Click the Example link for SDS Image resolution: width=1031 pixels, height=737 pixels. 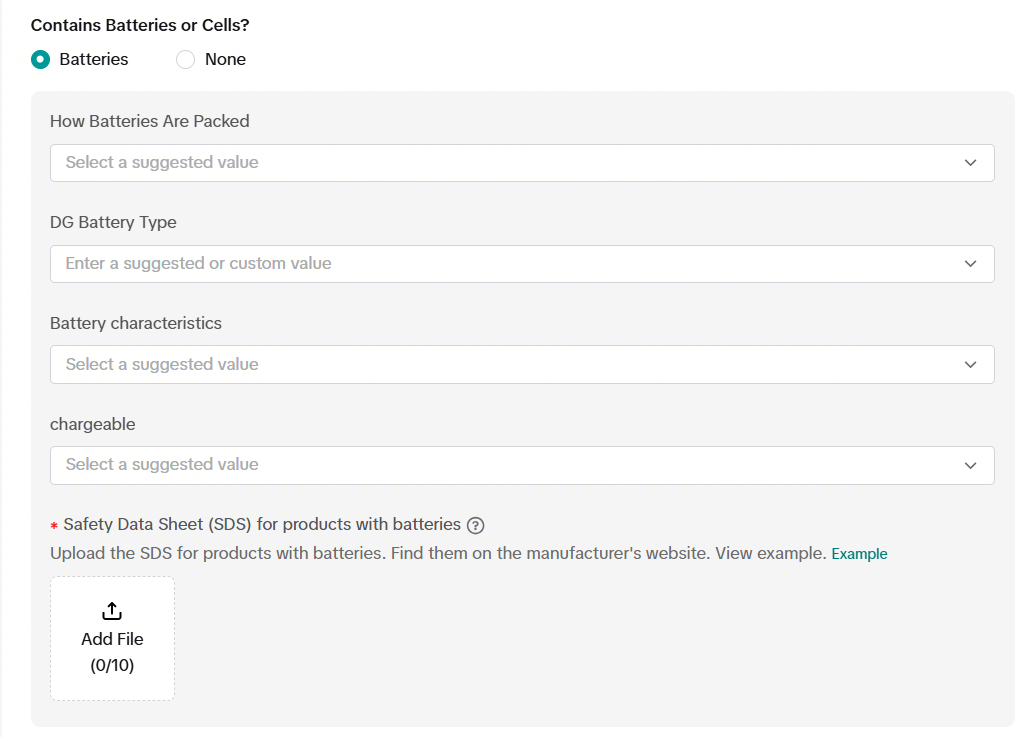point(859,554)
